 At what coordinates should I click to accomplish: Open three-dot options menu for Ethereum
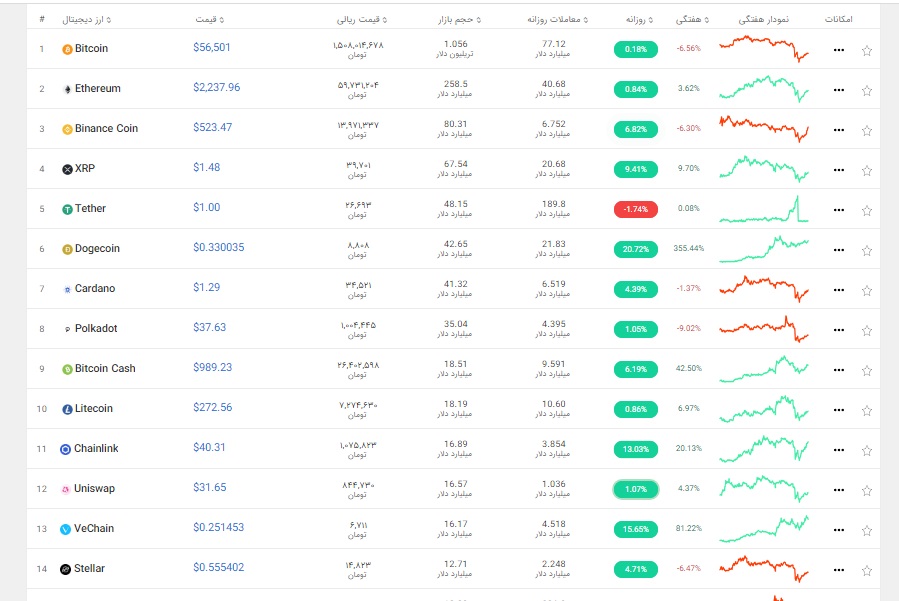[839, 89]
